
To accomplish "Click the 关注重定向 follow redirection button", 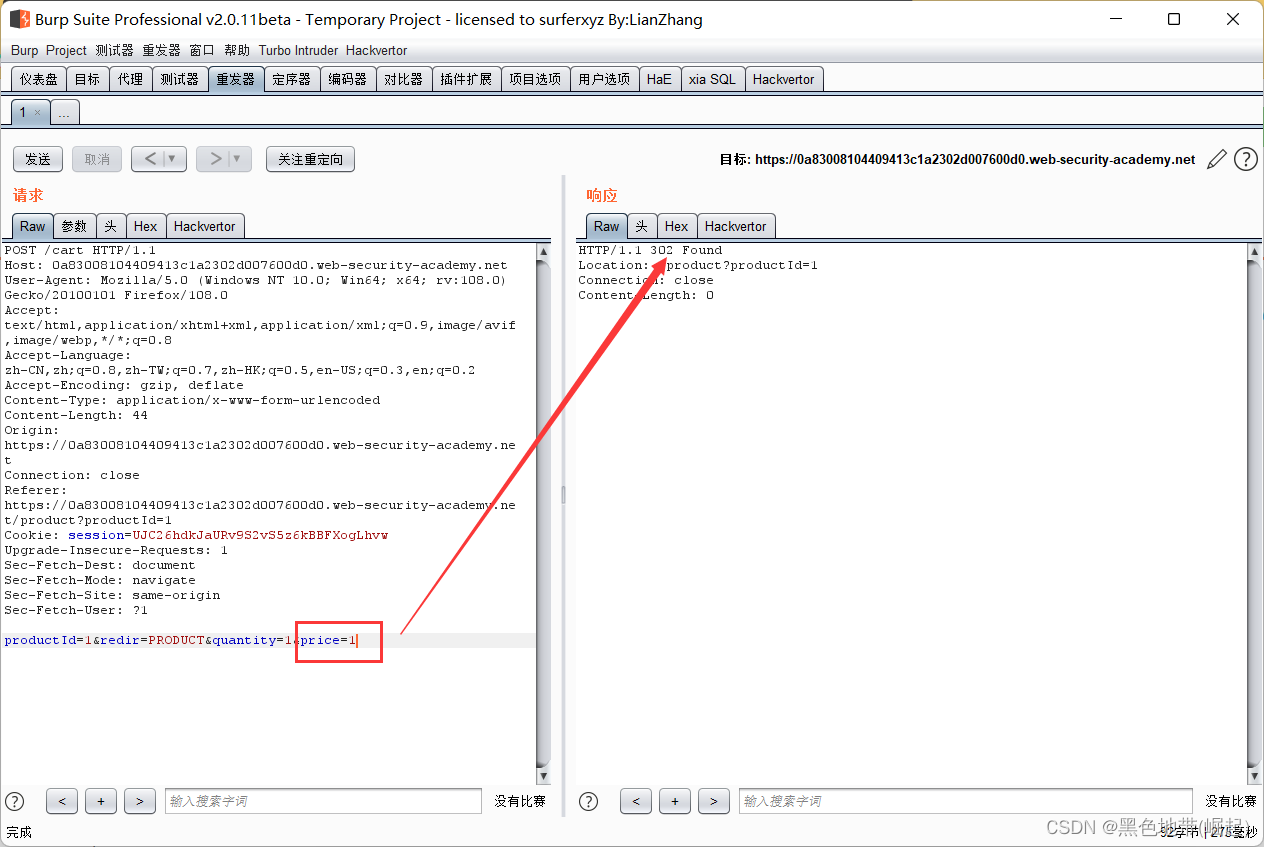I will (x=310, y=159).
